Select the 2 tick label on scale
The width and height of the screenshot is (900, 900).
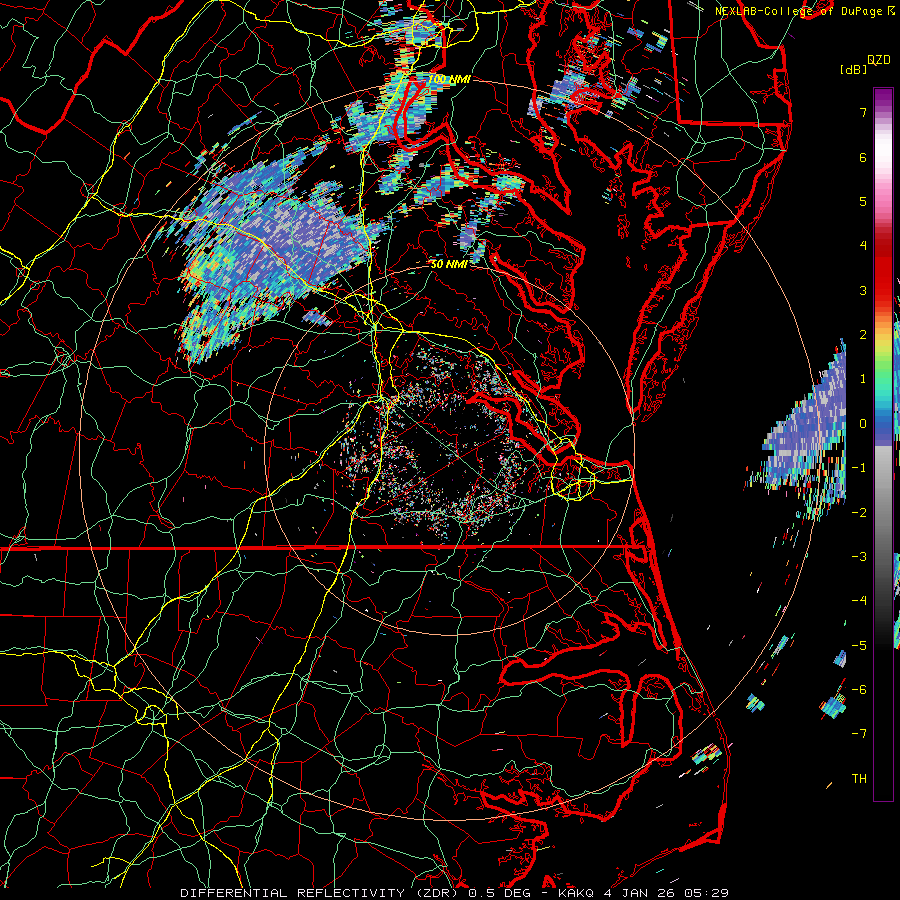pos(863,335)
